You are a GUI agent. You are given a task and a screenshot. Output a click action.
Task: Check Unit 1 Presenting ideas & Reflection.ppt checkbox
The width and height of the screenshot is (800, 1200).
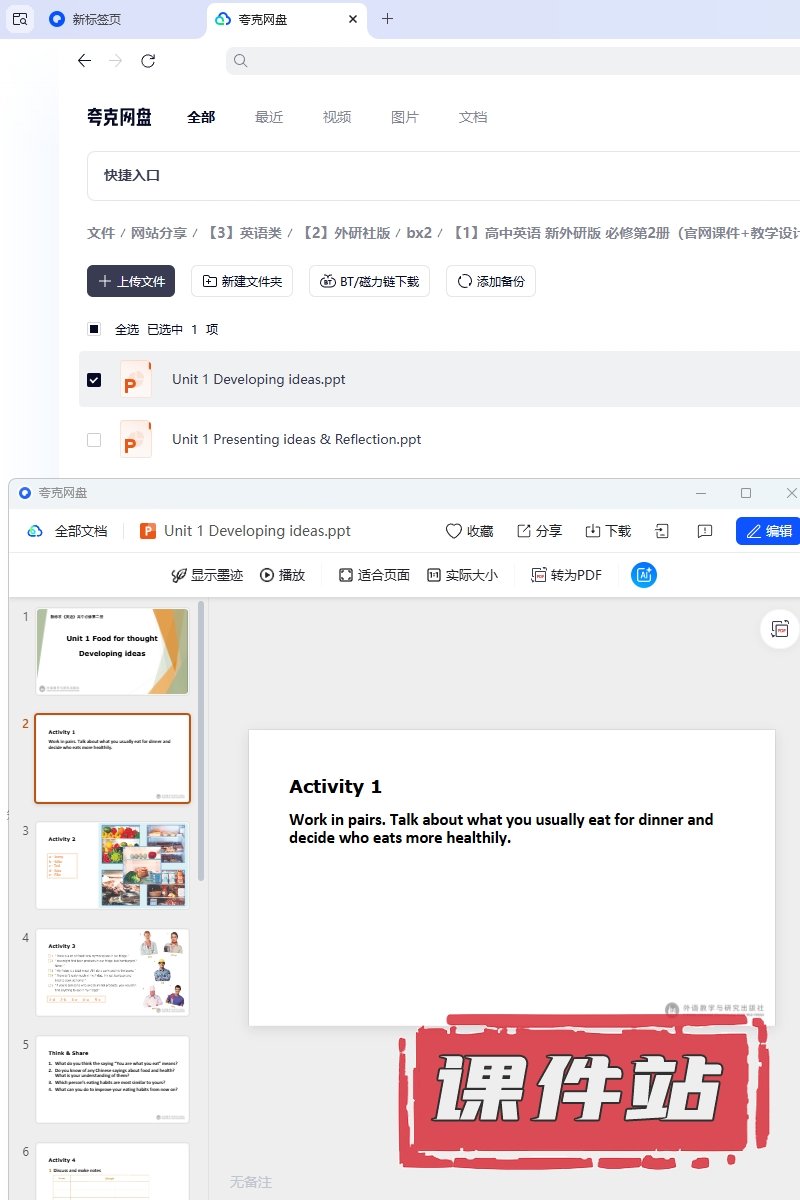[94, 439]
